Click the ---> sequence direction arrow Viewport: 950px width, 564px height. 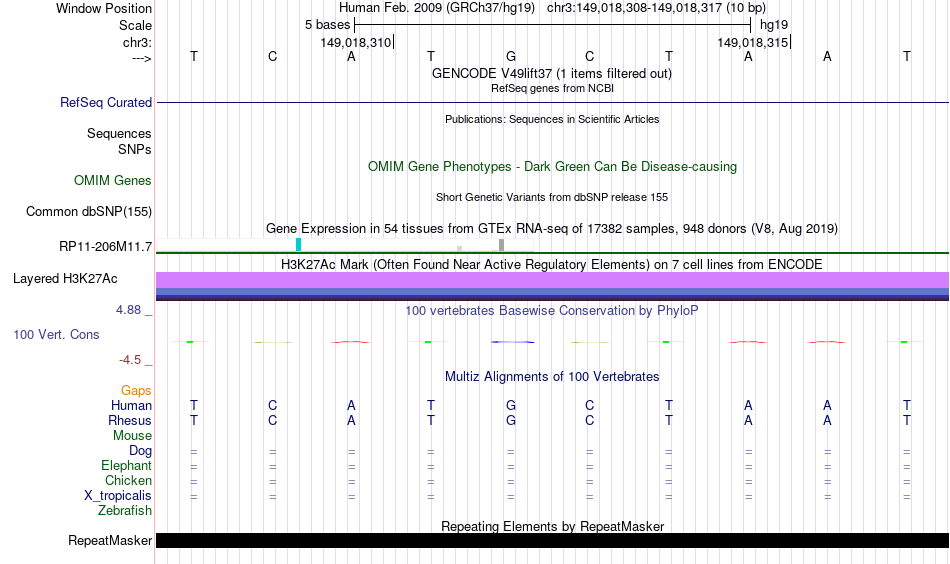click(142, 58)
